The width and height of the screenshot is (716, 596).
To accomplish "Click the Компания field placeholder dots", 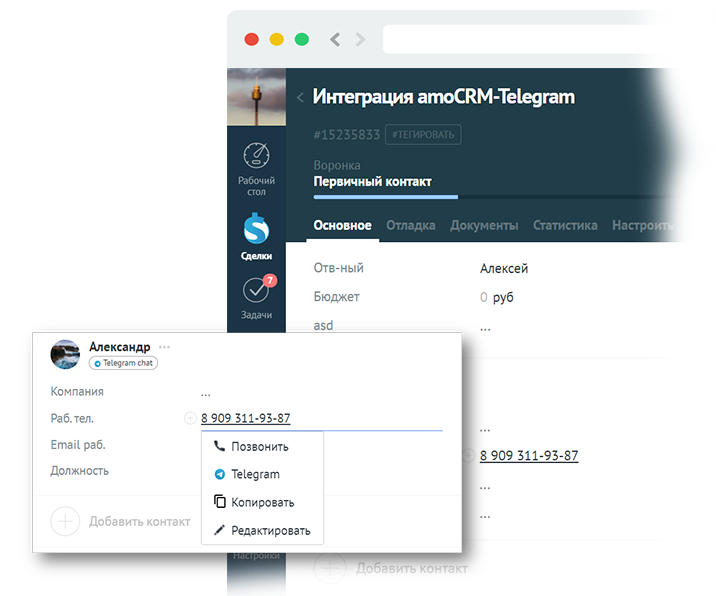I will 205,394.
